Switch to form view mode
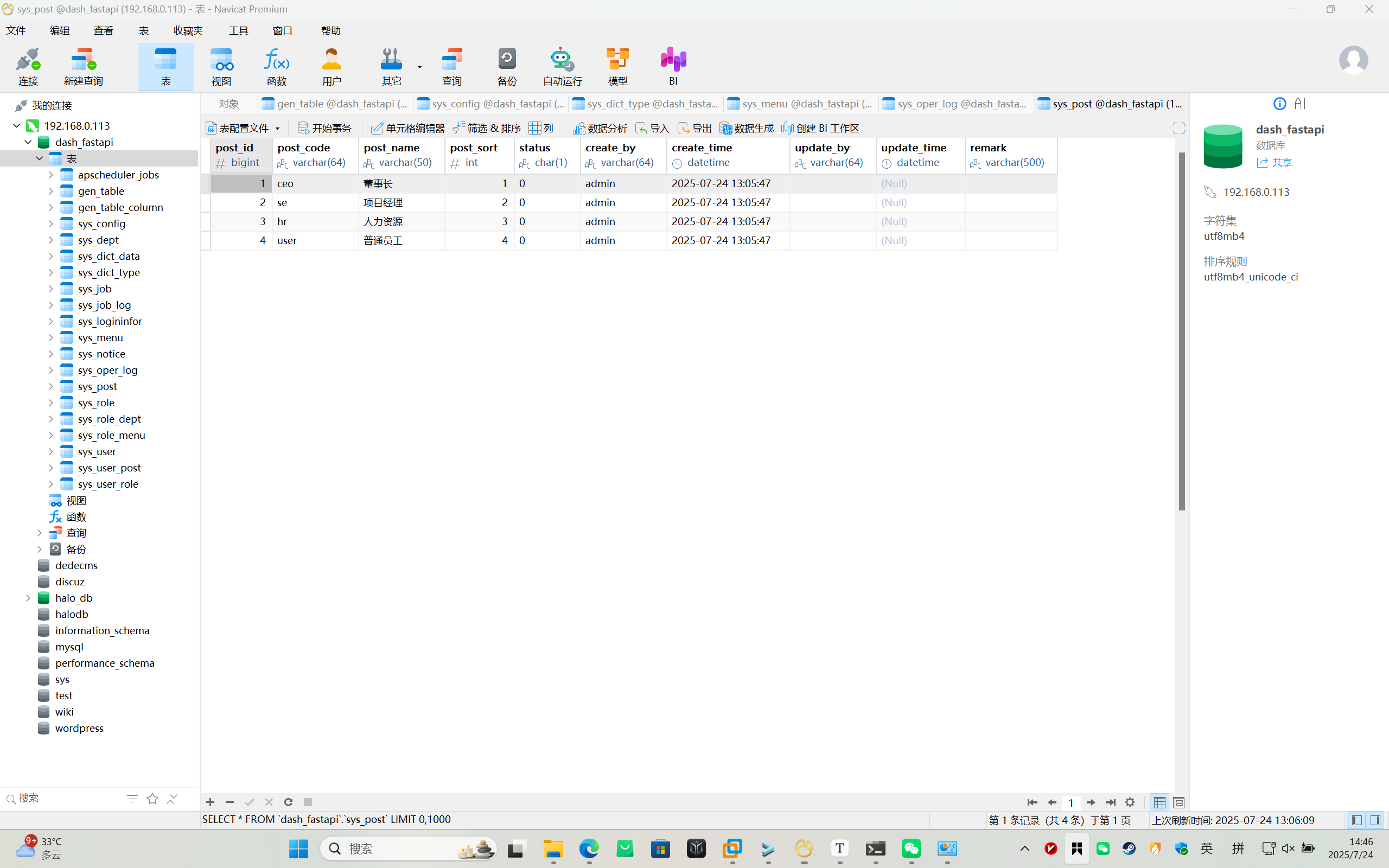Screen dimensions: 1389x868 pyautogui.click(x=1178, y=802)
